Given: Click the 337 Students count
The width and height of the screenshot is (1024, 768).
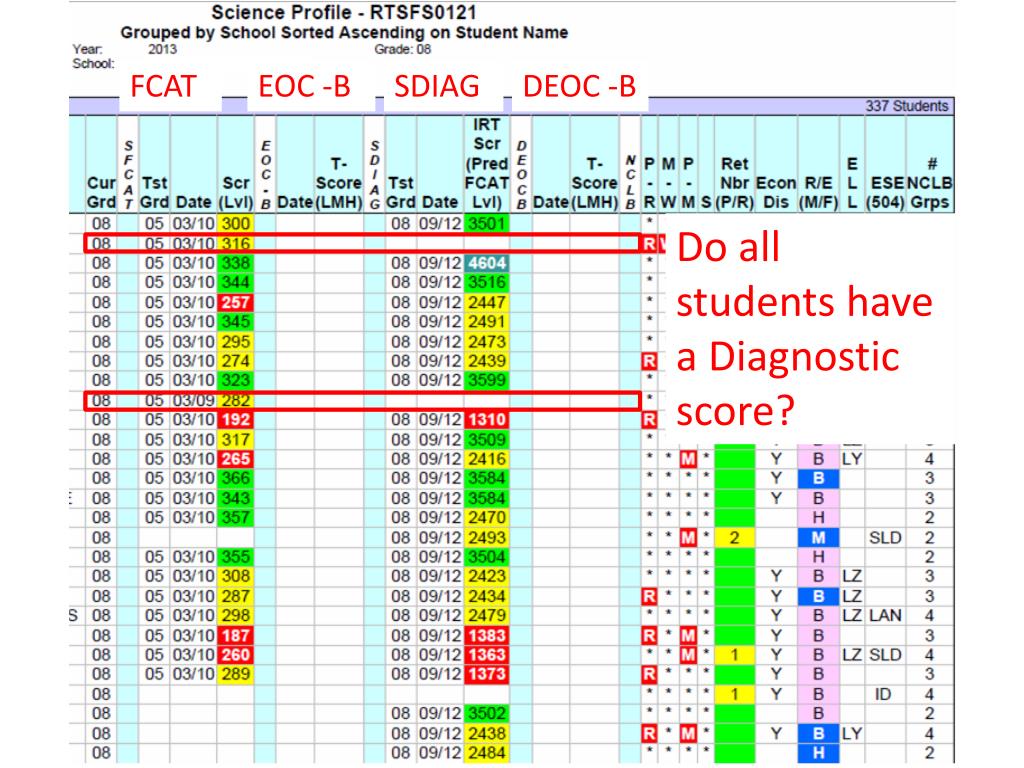Looking at the screenshot, I should [x=906, y=106].
